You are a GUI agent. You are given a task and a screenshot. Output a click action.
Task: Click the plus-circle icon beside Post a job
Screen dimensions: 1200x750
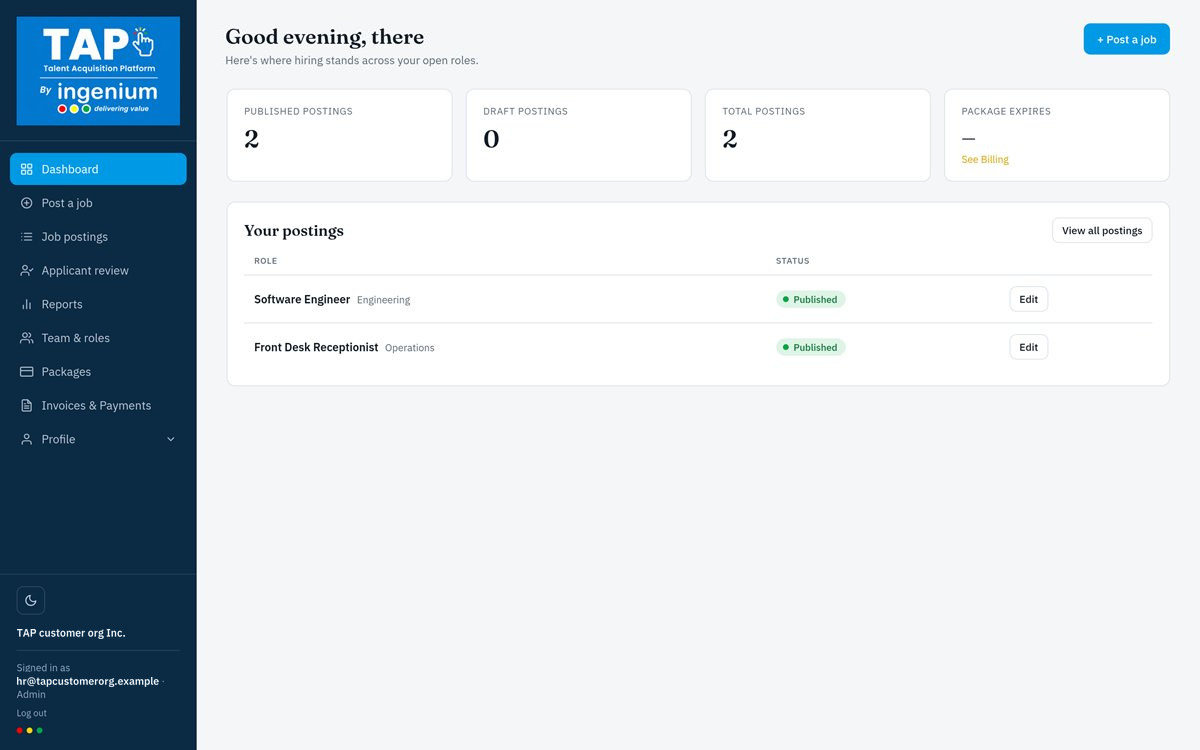(27, 203)
